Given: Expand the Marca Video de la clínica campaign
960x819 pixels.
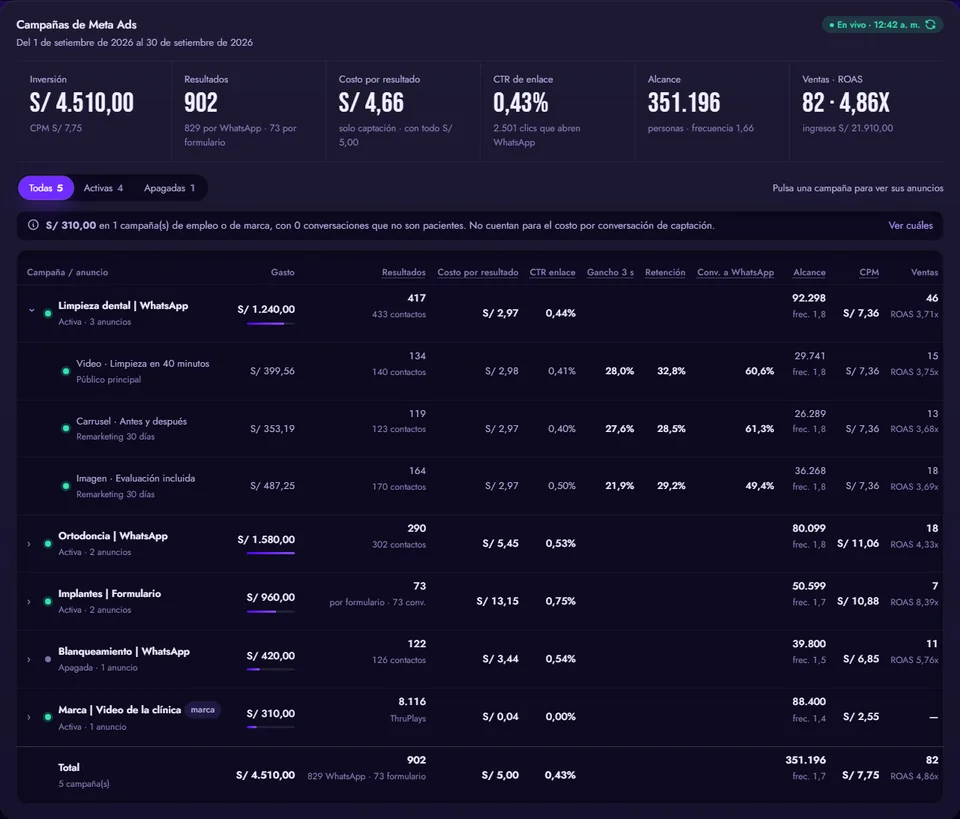Looking at the screenshot, I should click(29, 717).
